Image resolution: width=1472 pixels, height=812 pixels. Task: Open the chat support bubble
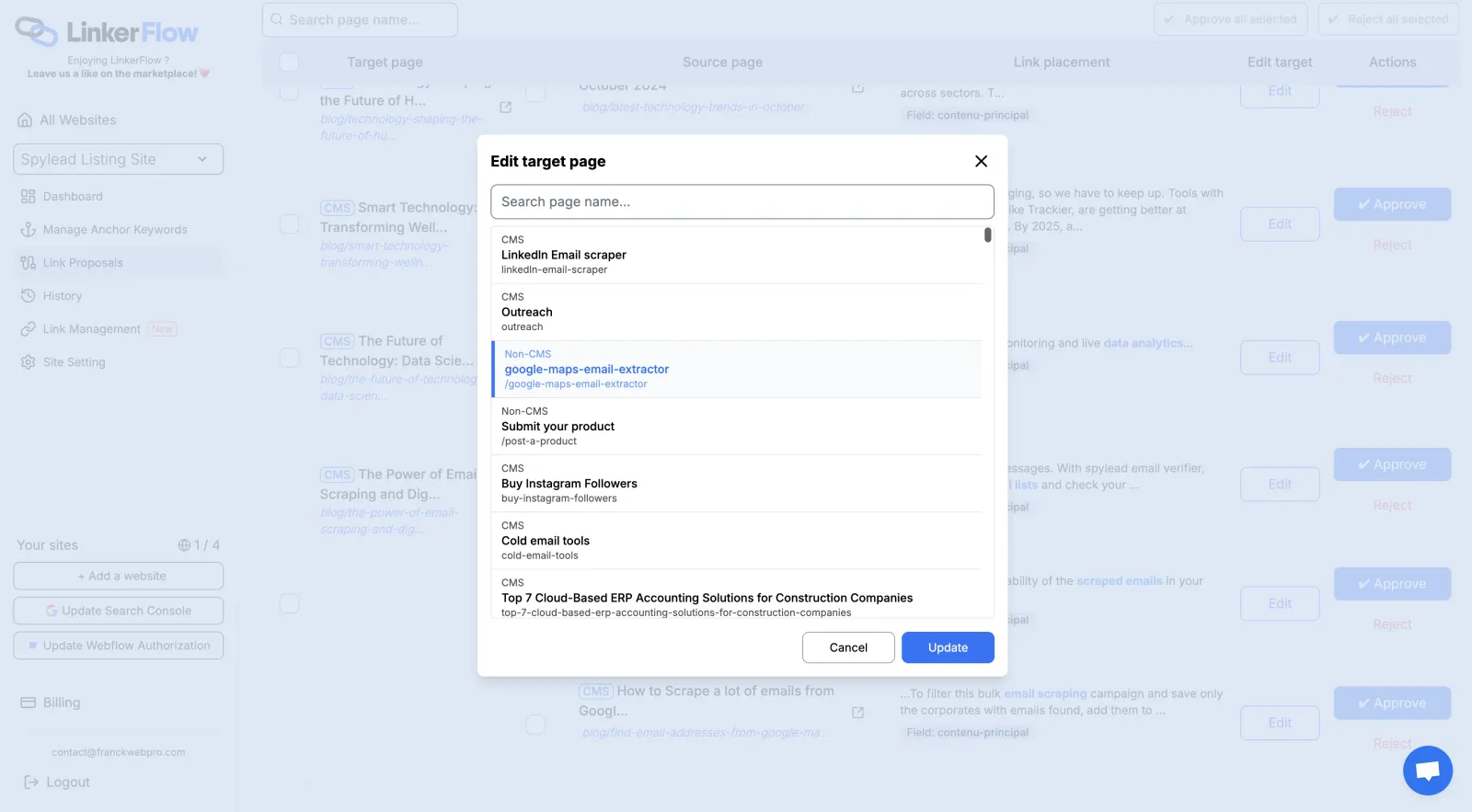(x=1428, y=771)
